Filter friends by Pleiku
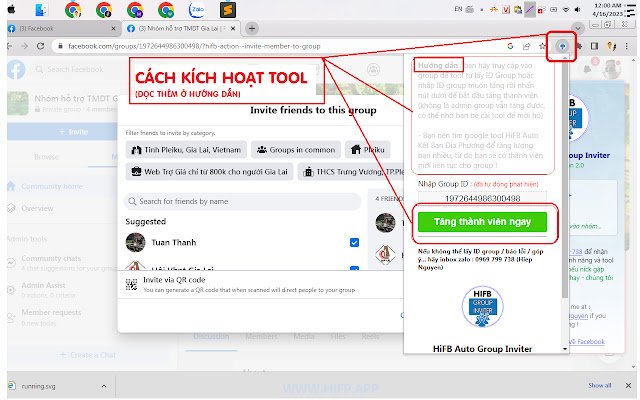 tap(368, 150)
